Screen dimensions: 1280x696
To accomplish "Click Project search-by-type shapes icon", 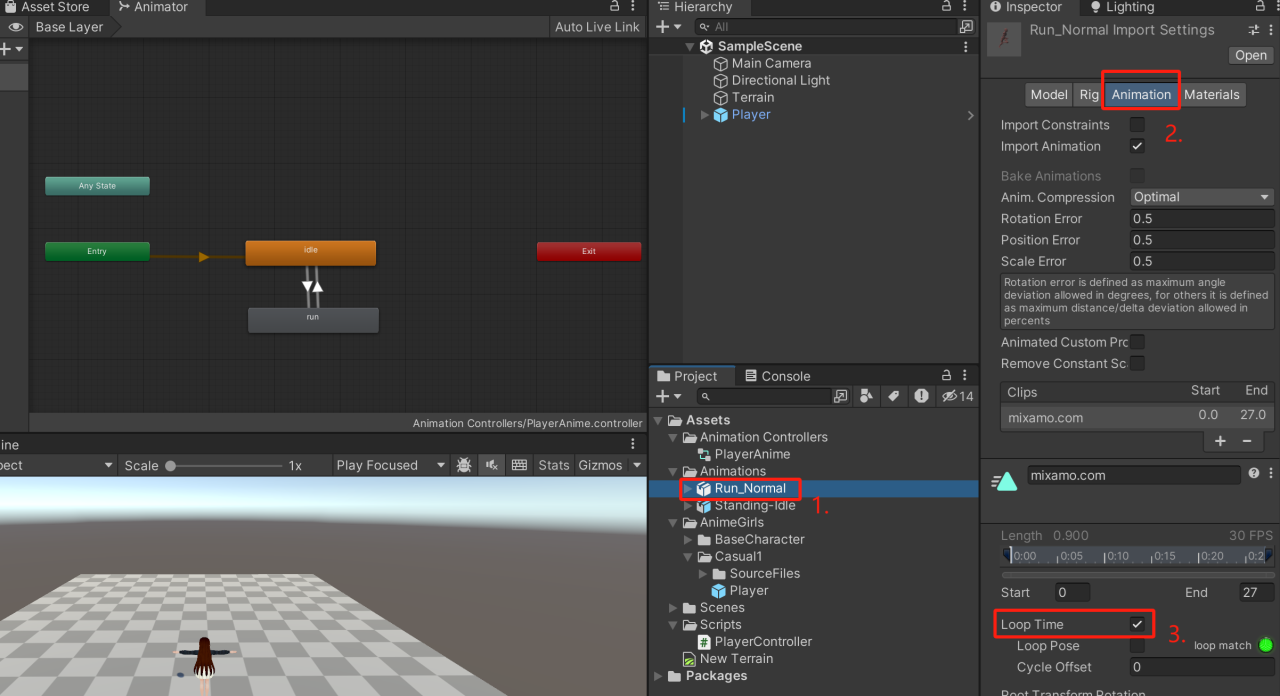I will click(x=867, y=397).
